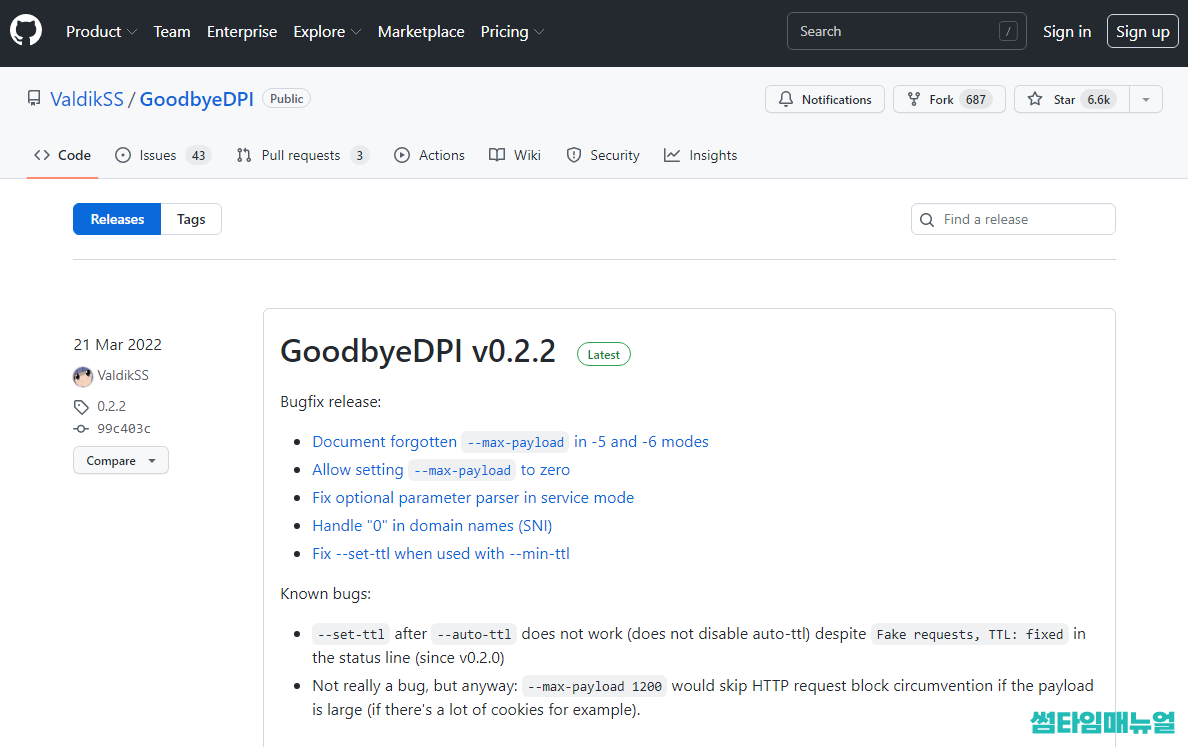
Task: Open 'Document forgotten --max-payload' commit link
Action: click(510, 442)
